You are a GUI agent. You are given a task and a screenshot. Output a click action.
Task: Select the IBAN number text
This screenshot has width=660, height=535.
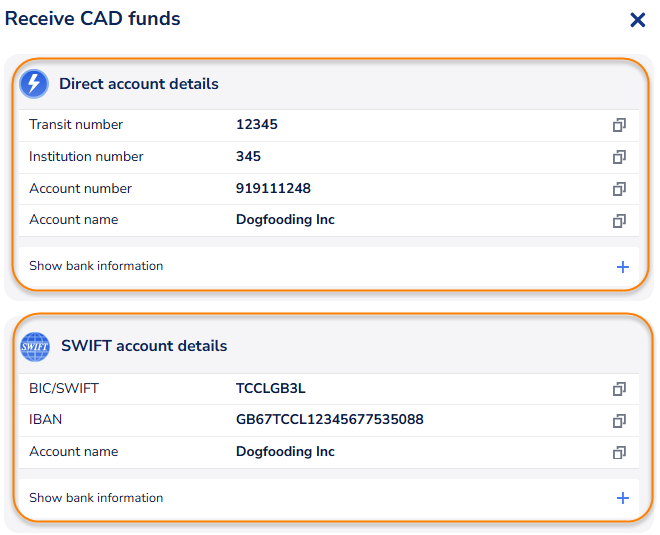pyautogui.click(x=329, y=420)
